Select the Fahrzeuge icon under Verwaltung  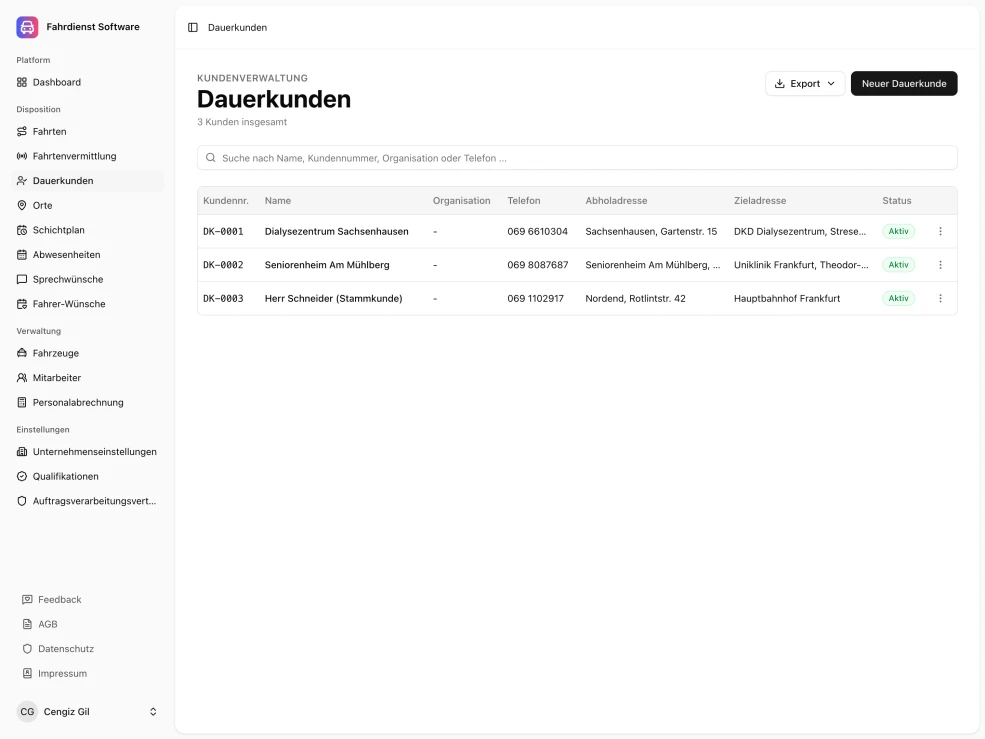click(21, 353)
